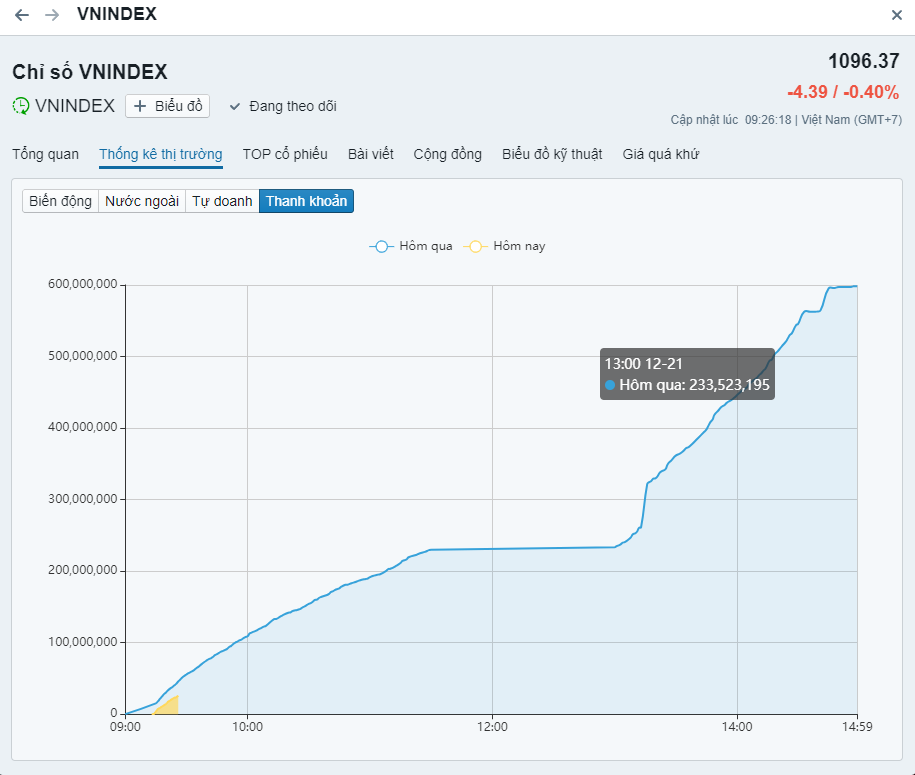
Task: Go to the Cộng đồng tab
Action: point(447,154)
